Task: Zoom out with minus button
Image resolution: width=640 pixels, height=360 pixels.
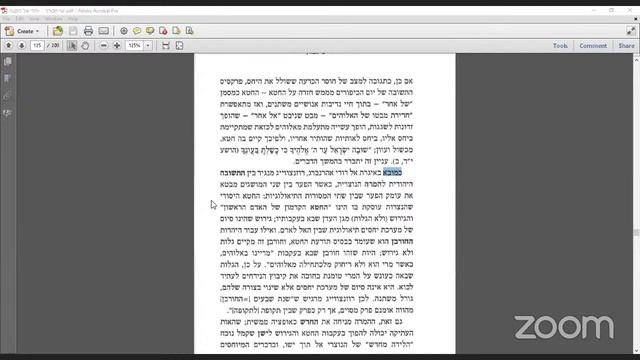Action: point(104,46)
